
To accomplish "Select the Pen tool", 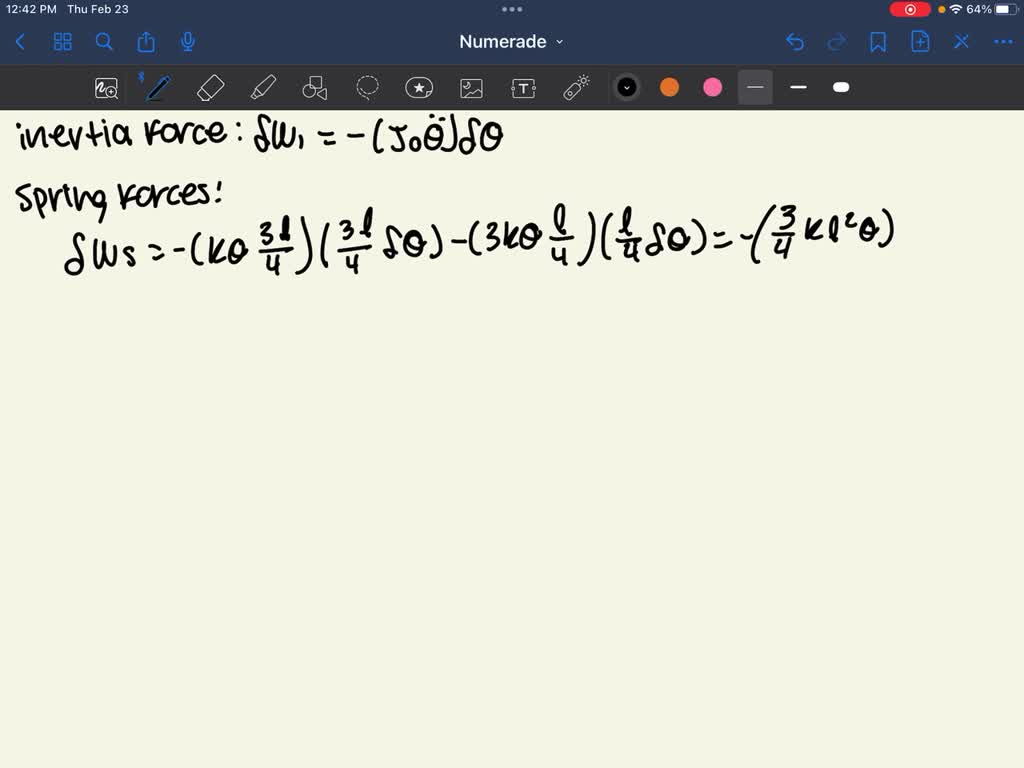I will click(x=156, y=87).
